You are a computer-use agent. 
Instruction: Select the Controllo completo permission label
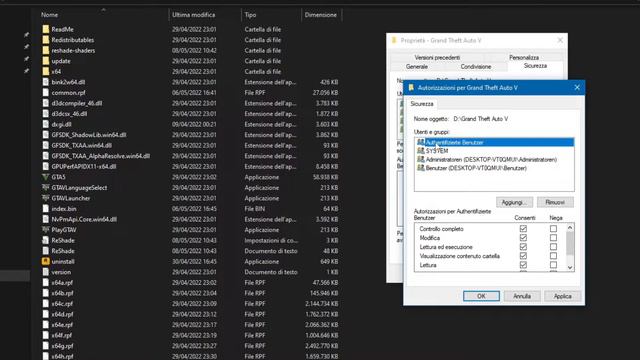click(441, 229)
